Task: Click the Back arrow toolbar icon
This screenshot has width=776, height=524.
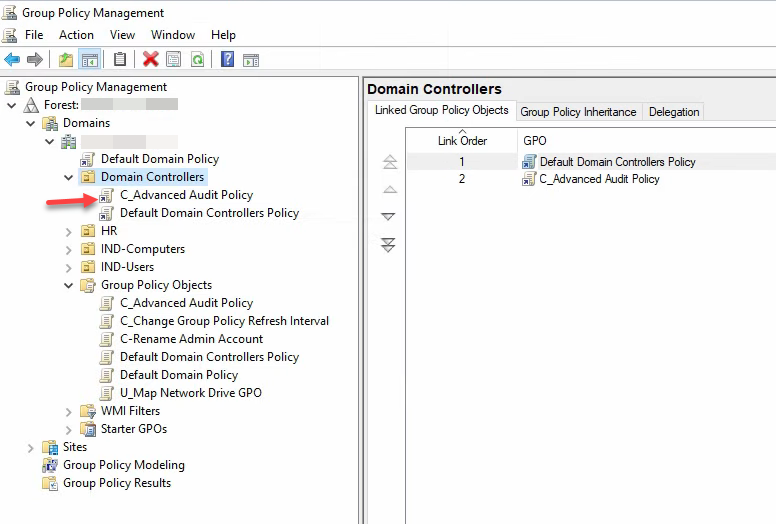Action: 12,60
